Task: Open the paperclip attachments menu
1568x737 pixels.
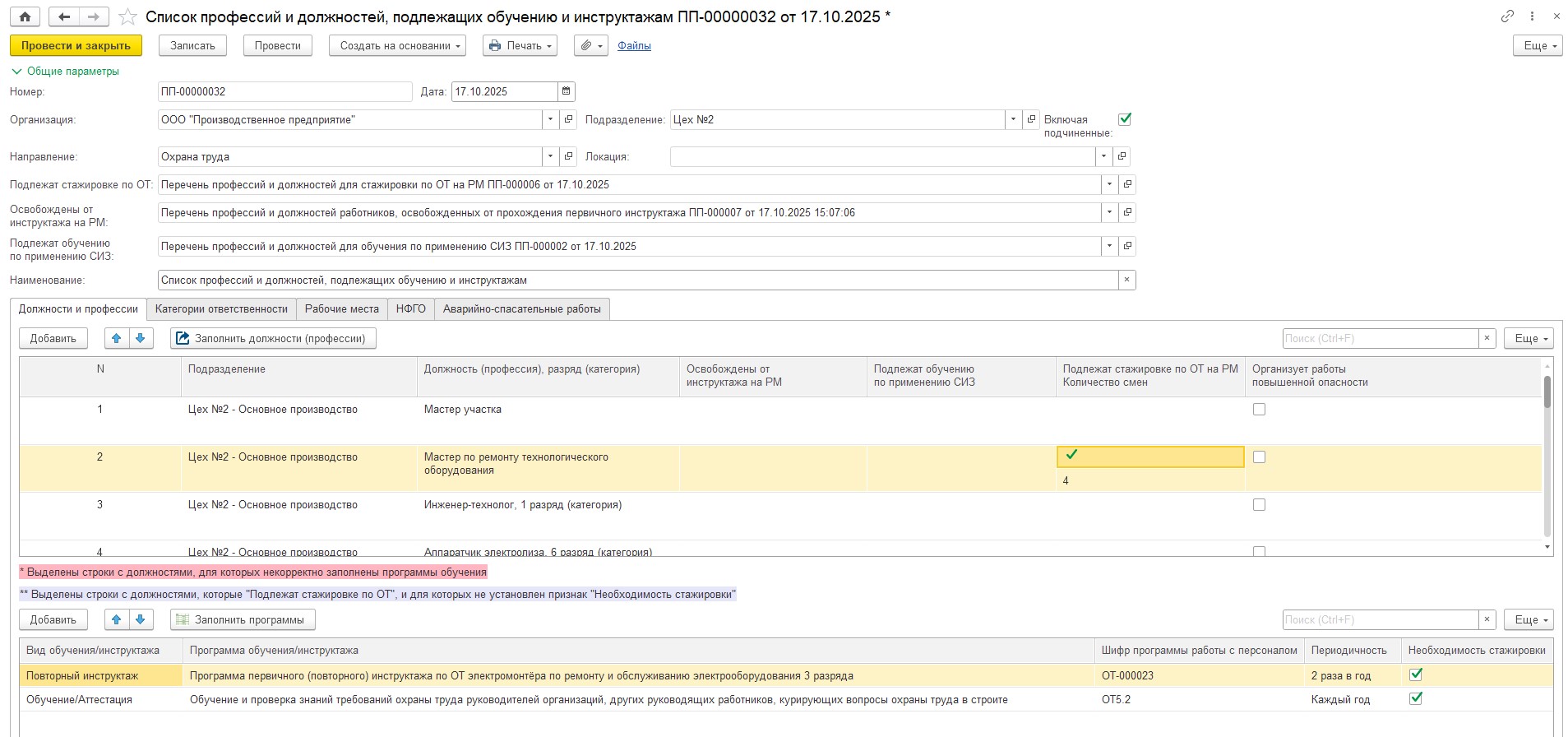Action: click(590, 46)
